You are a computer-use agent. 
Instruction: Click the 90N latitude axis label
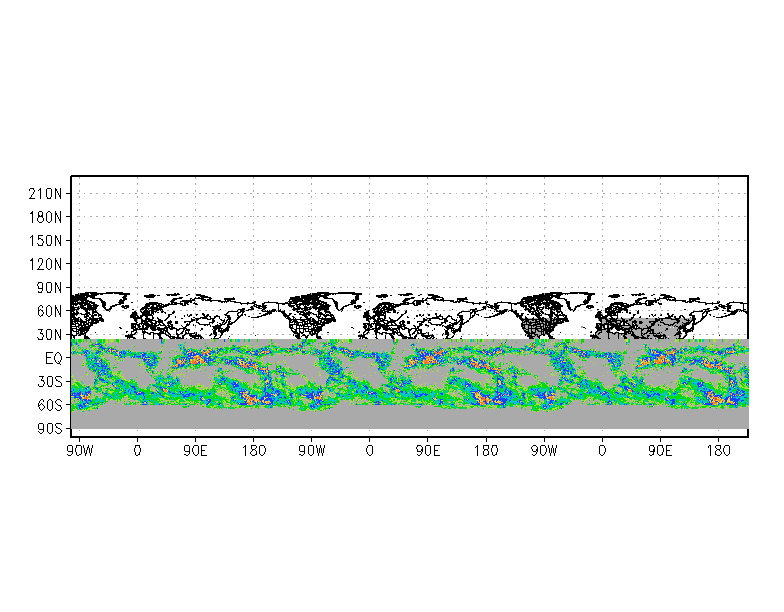click(x=50, y=288)
